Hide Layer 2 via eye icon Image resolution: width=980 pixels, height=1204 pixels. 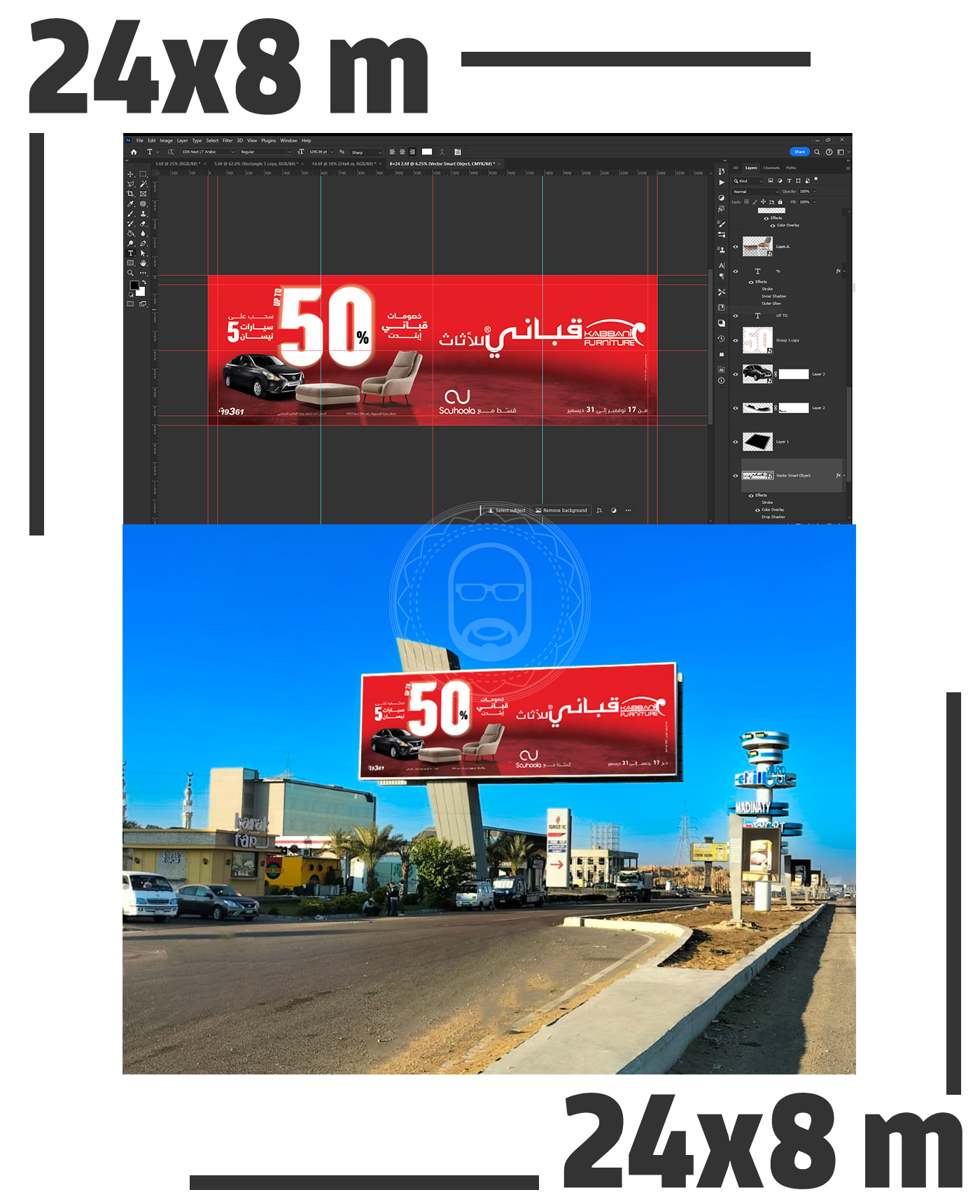(x=735, y=408)
